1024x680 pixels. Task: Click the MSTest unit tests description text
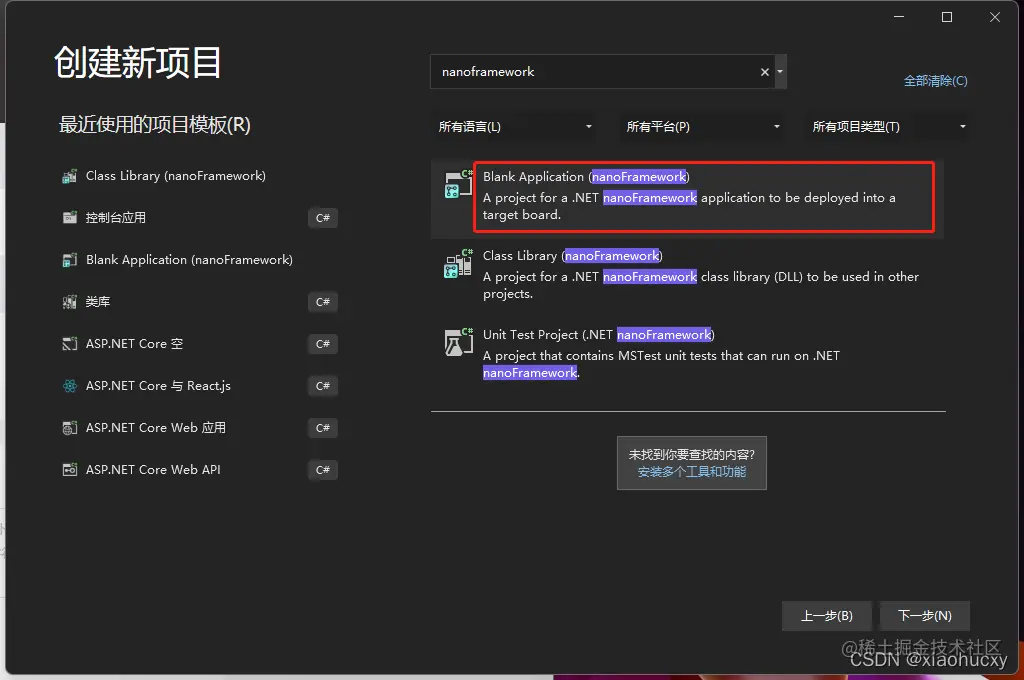point(661,364)
